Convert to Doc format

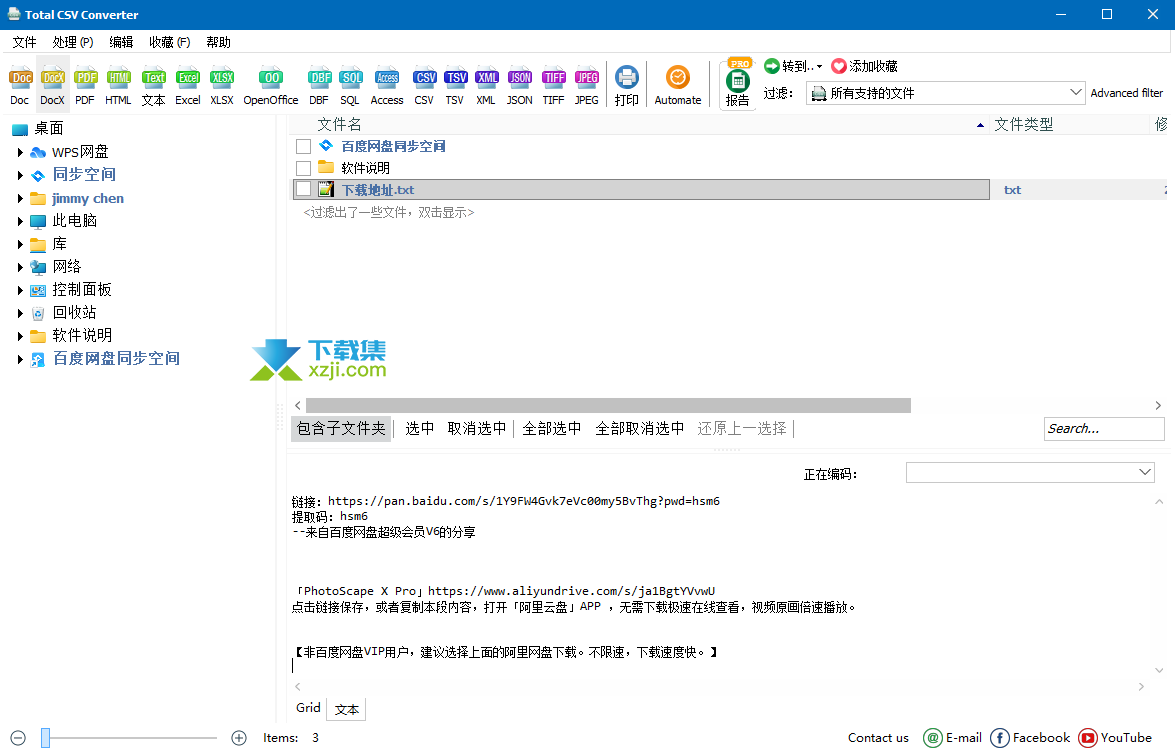[20, 85]
